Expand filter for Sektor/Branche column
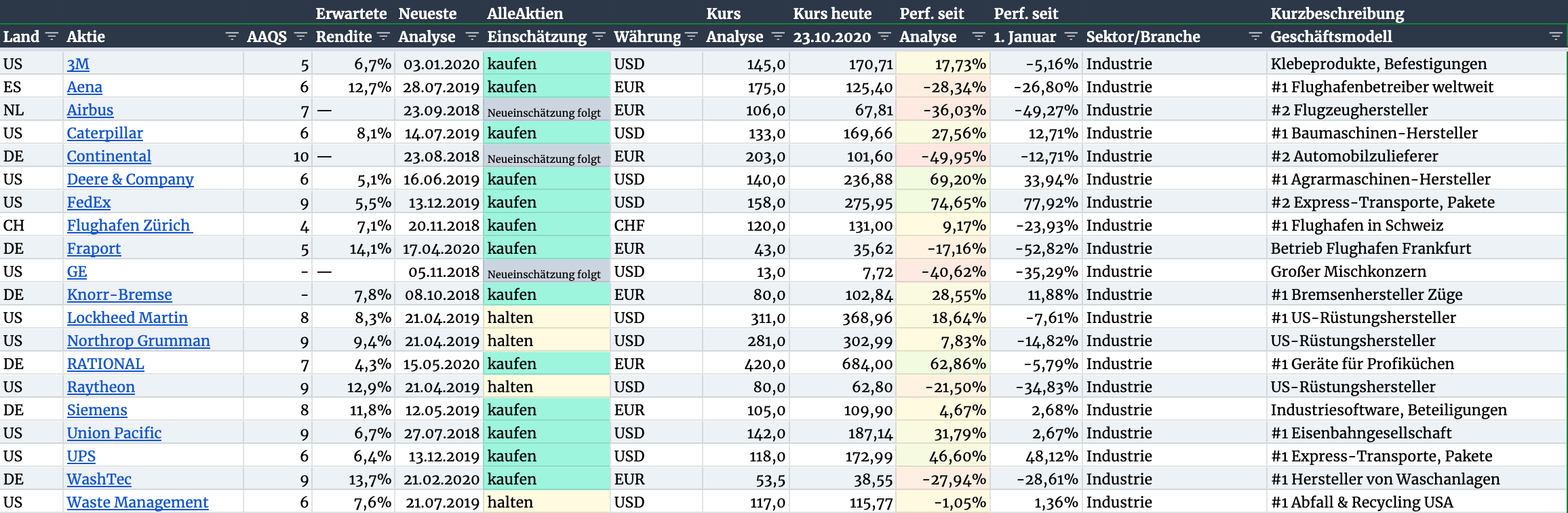1568x513 pixels. point(1255,36)
